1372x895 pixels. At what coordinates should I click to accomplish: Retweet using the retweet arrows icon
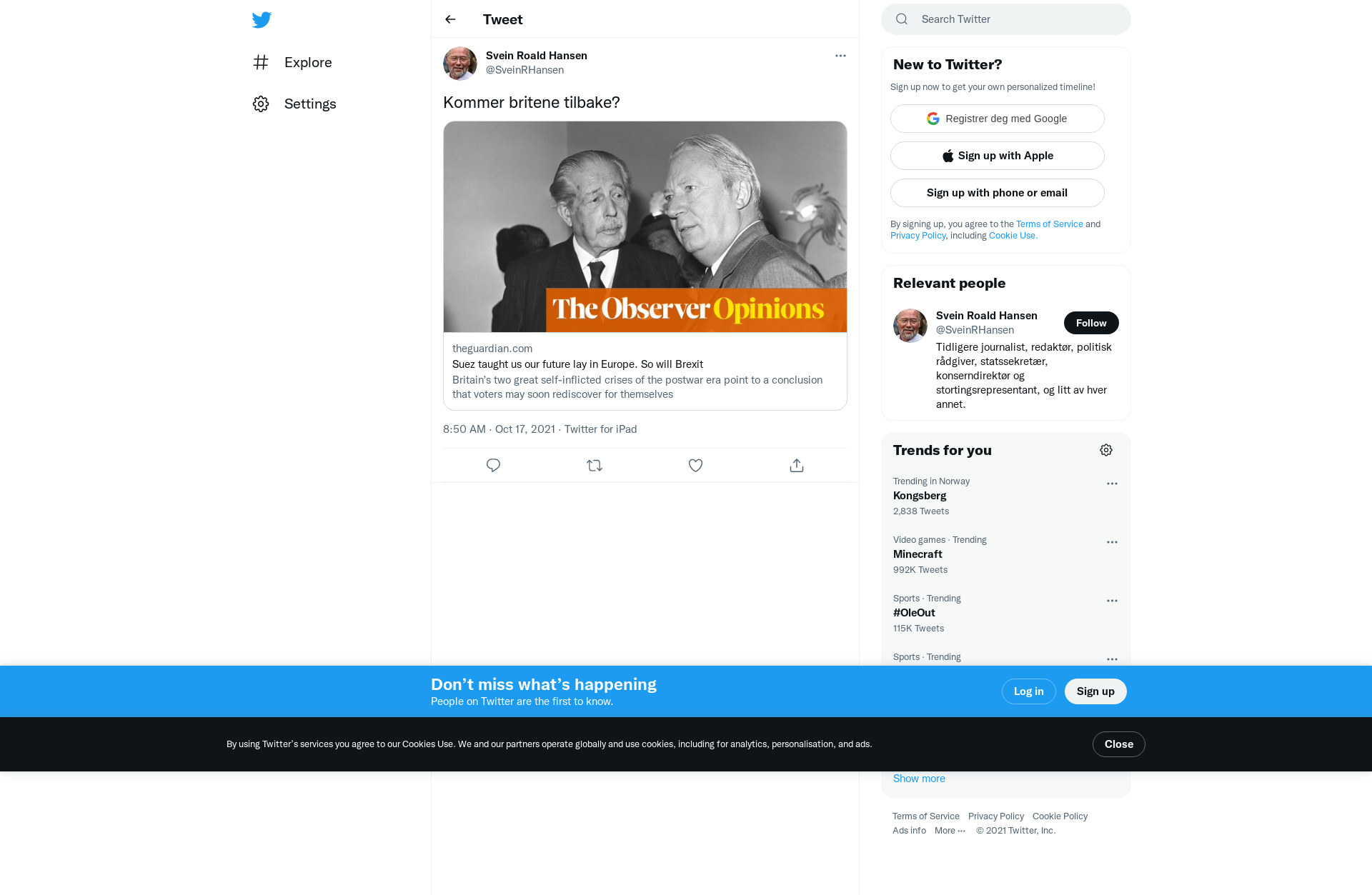pyautogui.click(x=595, y=466)
